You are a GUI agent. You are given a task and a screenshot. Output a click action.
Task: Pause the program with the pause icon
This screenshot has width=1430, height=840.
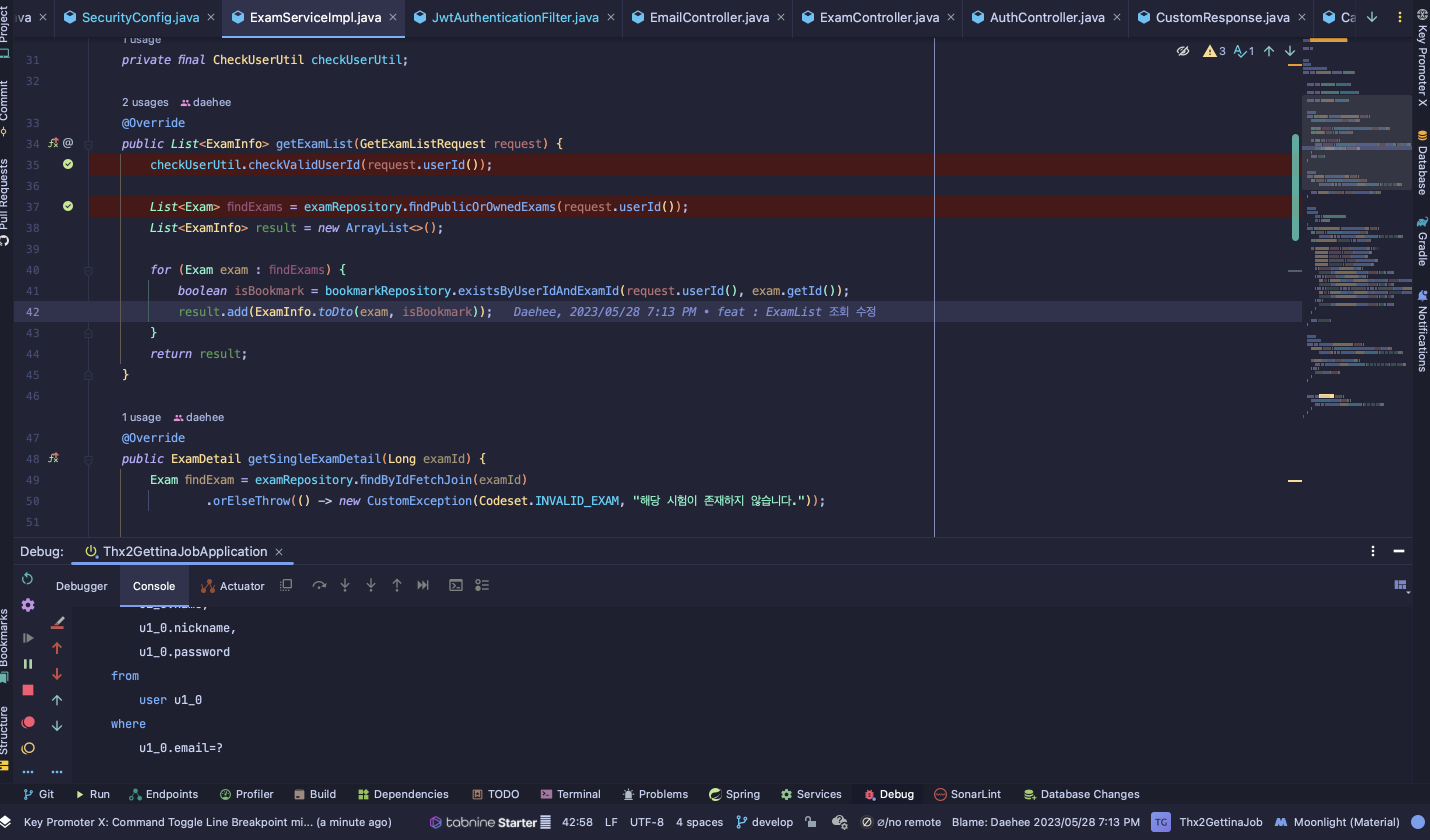(28, 664)
